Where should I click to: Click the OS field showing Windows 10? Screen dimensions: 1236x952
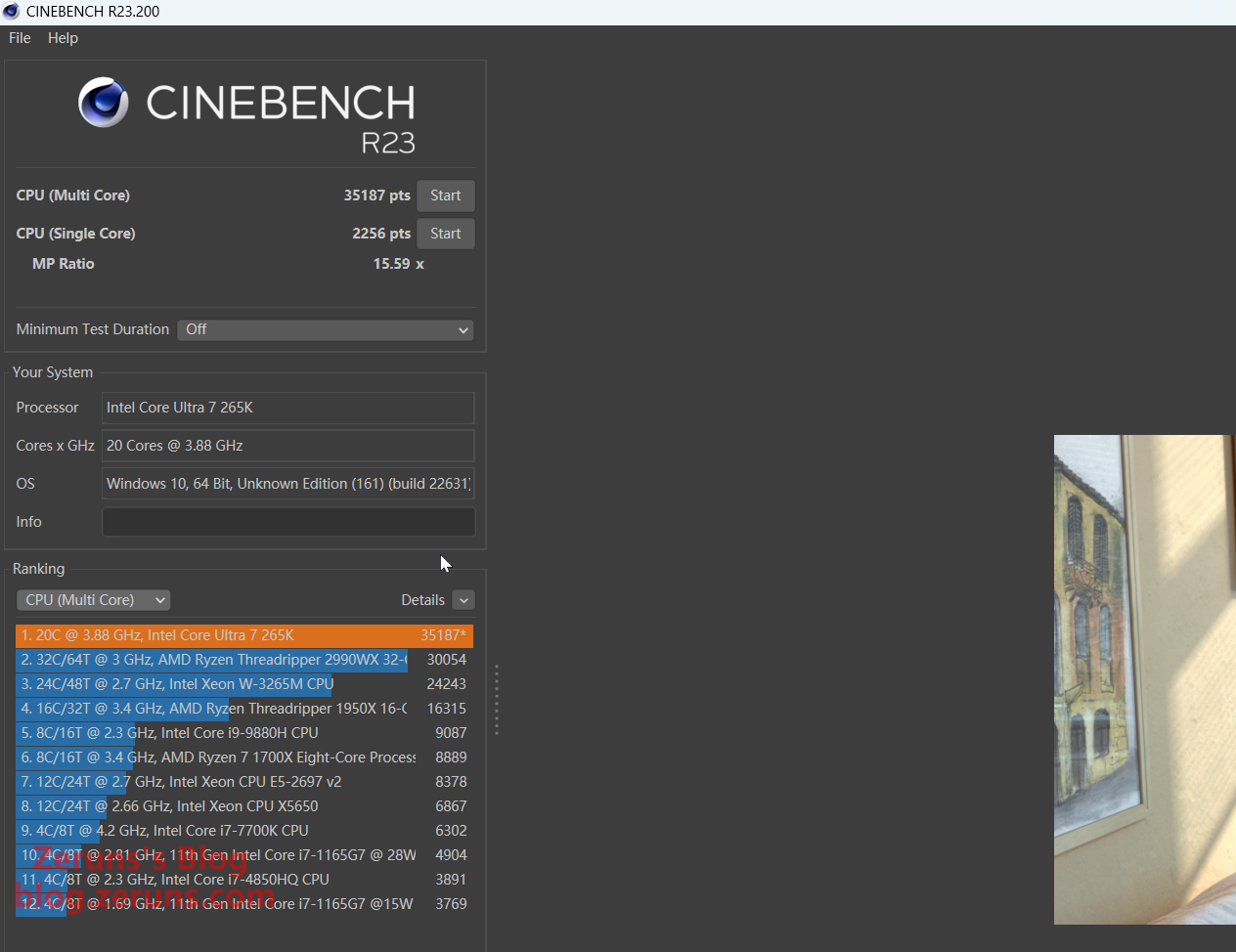point(288,484)
